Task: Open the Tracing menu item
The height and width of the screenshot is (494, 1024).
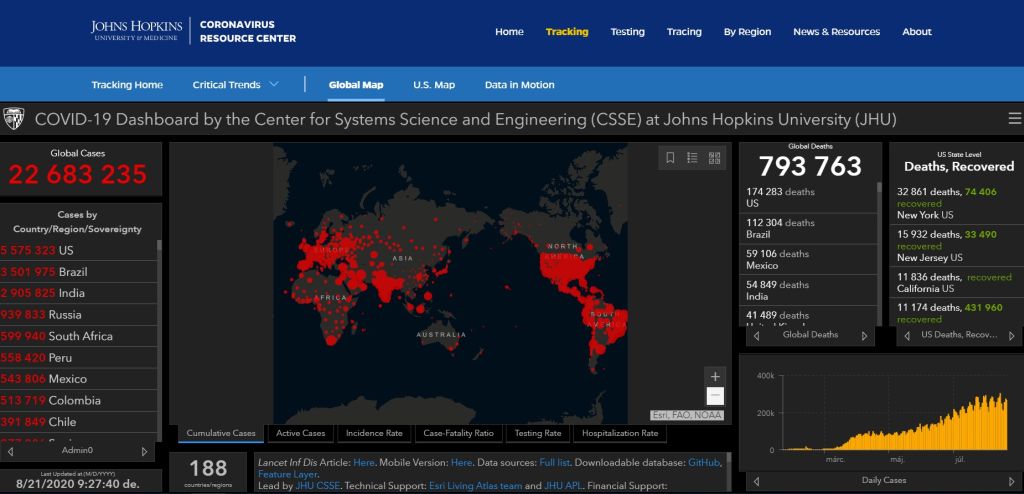Action: (x=684, y=31)
